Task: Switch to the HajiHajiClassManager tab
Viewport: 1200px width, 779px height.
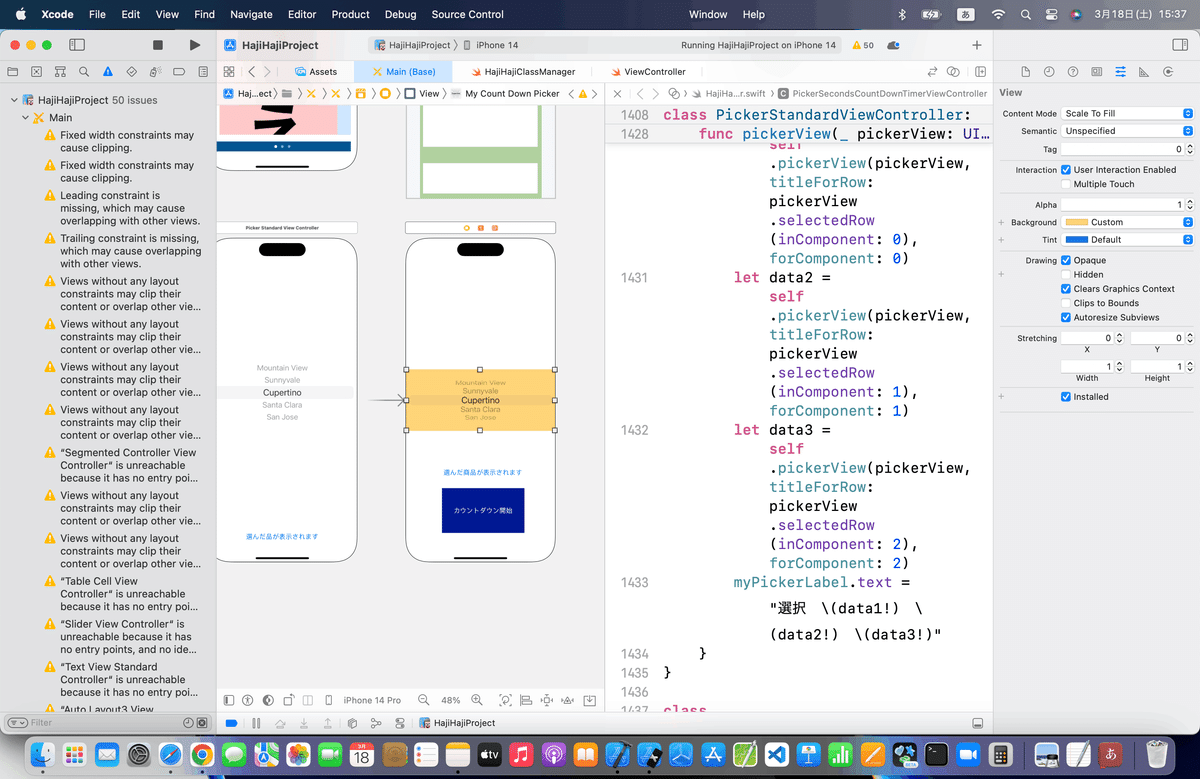Action: [x=521, y=72]
